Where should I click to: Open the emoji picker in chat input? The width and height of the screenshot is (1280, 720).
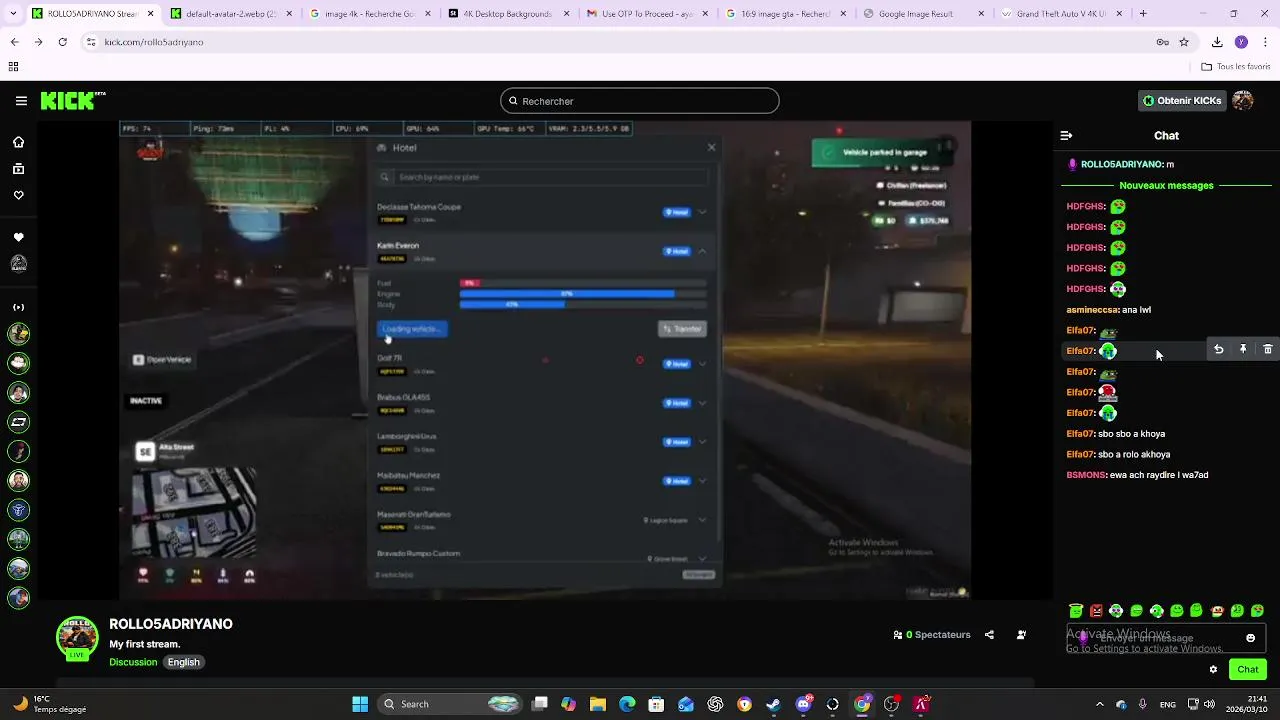[1250, 638]
